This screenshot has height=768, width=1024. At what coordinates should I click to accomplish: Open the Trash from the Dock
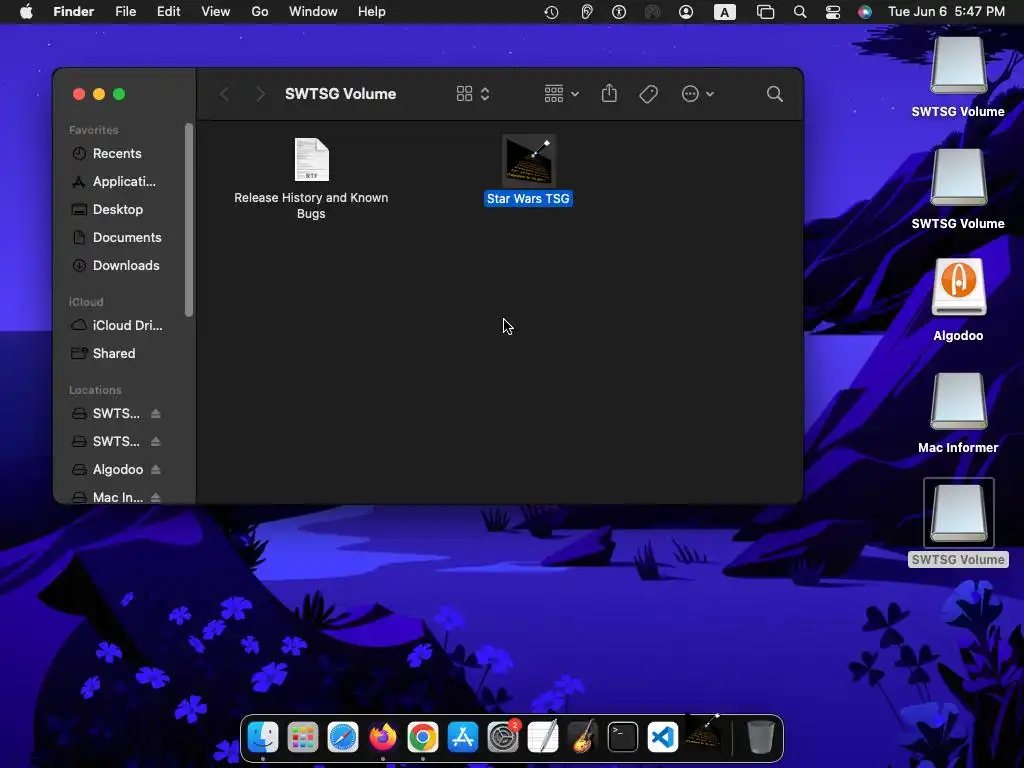(x=760, y=737)
